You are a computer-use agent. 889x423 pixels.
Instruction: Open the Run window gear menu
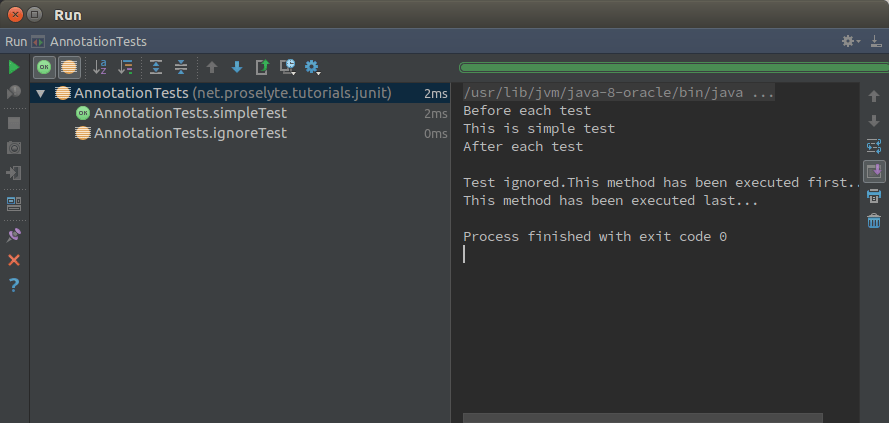[x=850, y=41]
